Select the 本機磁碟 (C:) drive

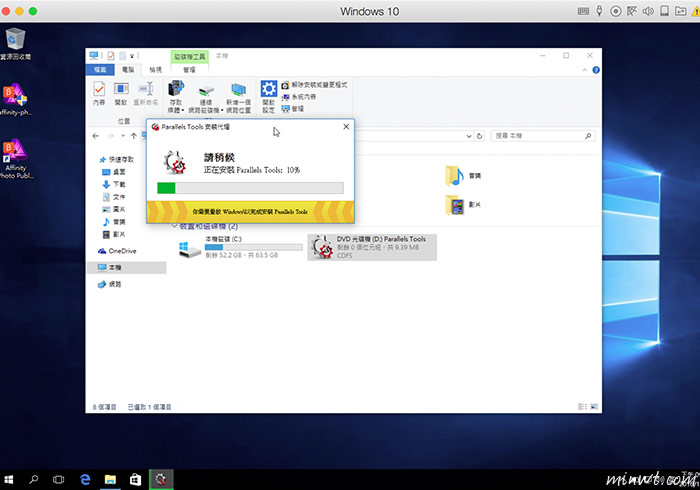[241, 247]
